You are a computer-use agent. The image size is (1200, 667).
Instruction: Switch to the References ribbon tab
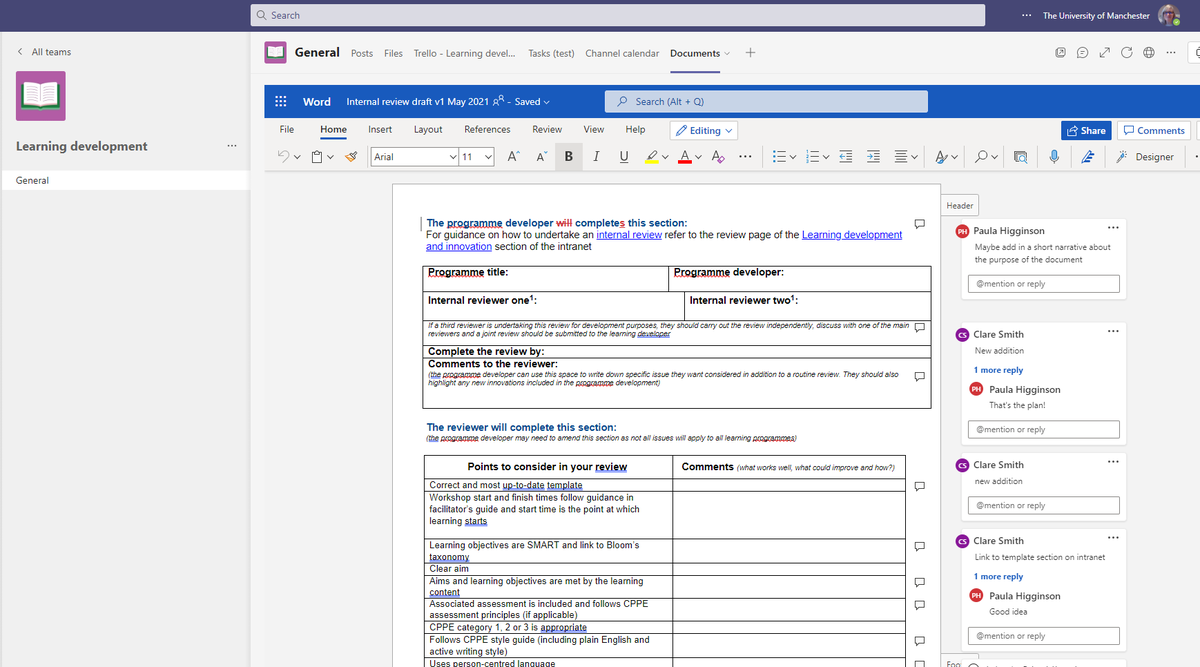(x=487, y=129)
